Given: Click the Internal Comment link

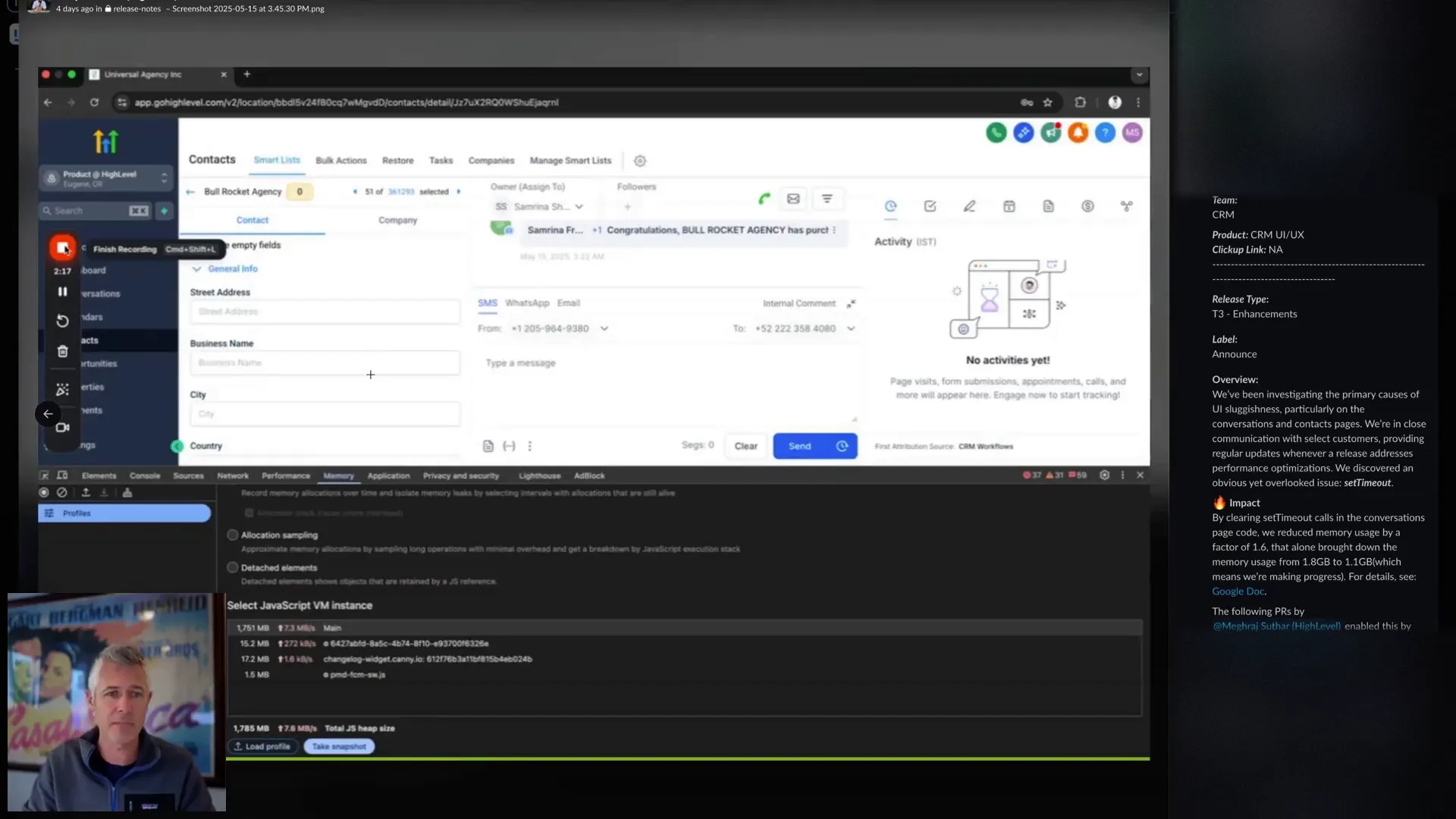Looking at the screenshot, I should click(799, 303).
